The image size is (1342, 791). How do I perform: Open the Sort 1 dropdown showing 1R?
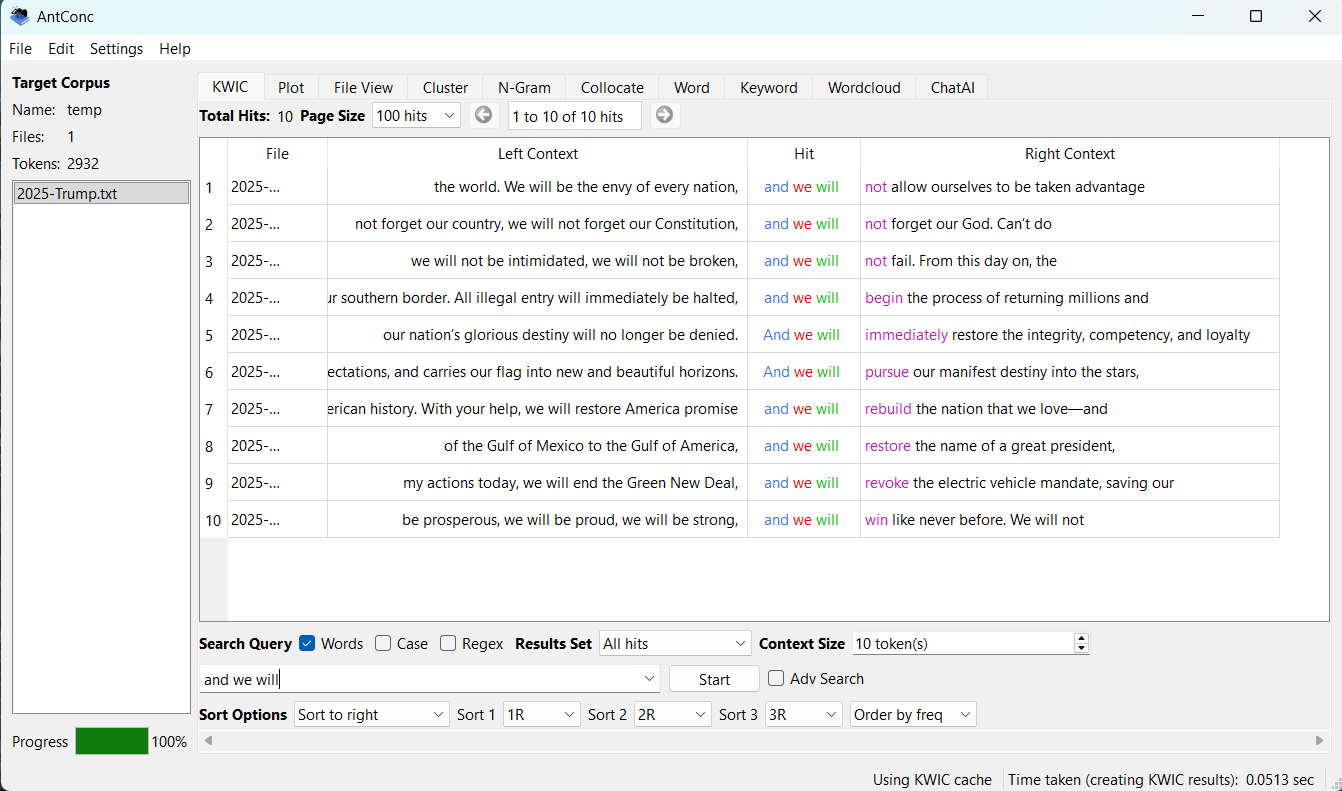pos(541,715)
